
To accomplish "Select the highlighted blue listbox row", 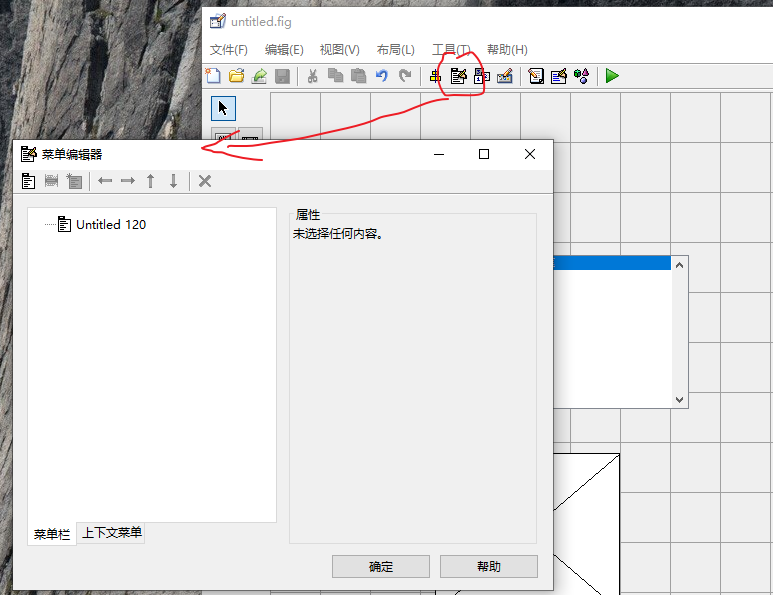I will click(x=612, y=263).
